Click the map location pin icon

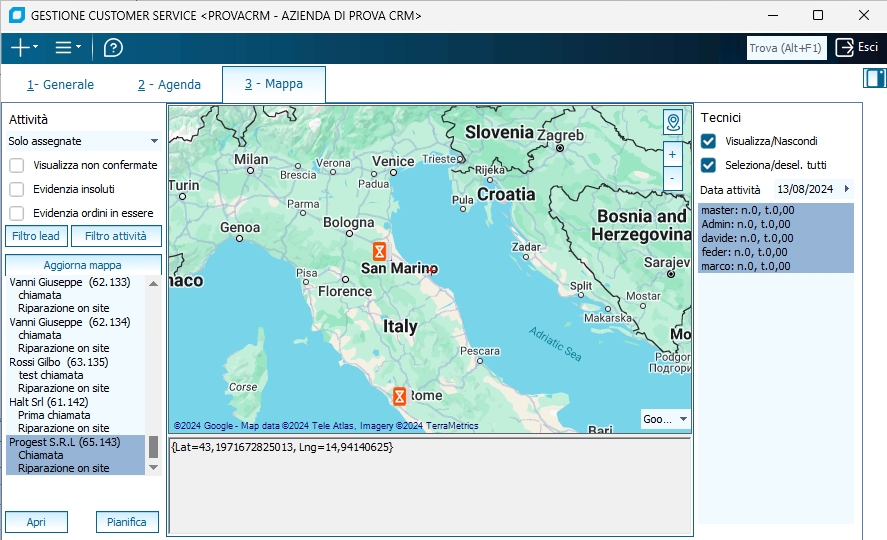(x=673, y=122)
